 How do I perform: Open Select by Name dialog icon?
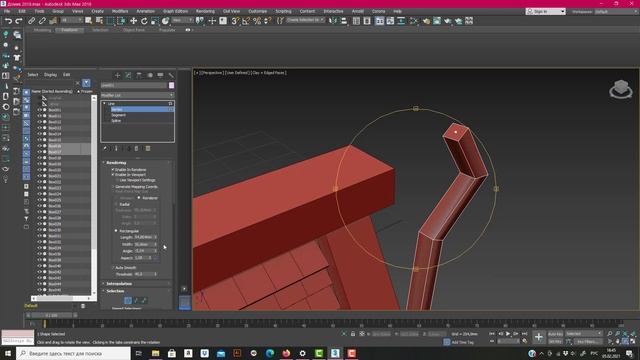tap(99, 21)
